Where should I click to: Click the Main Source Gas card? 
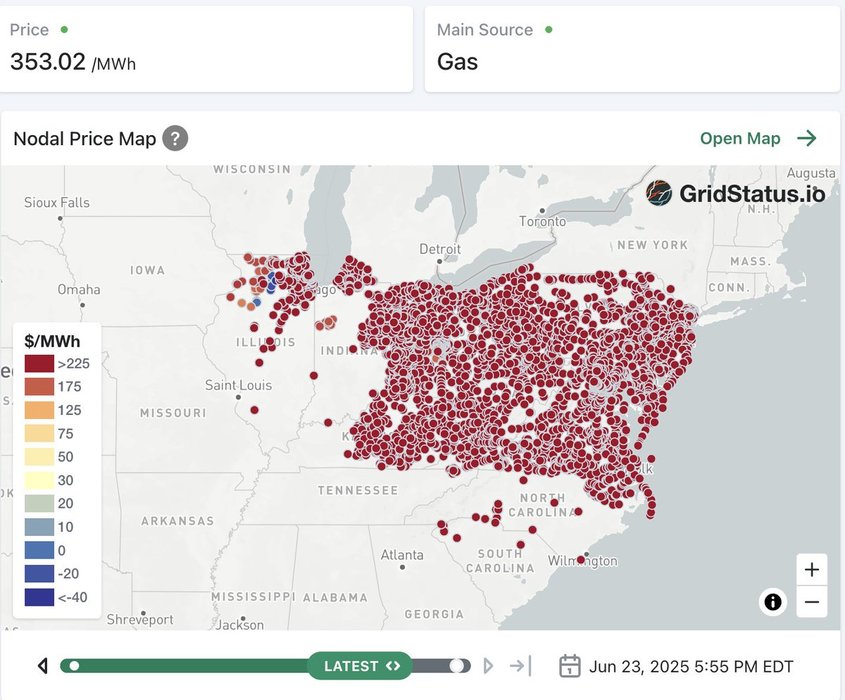pyautogui.click(x=632, y=49)
